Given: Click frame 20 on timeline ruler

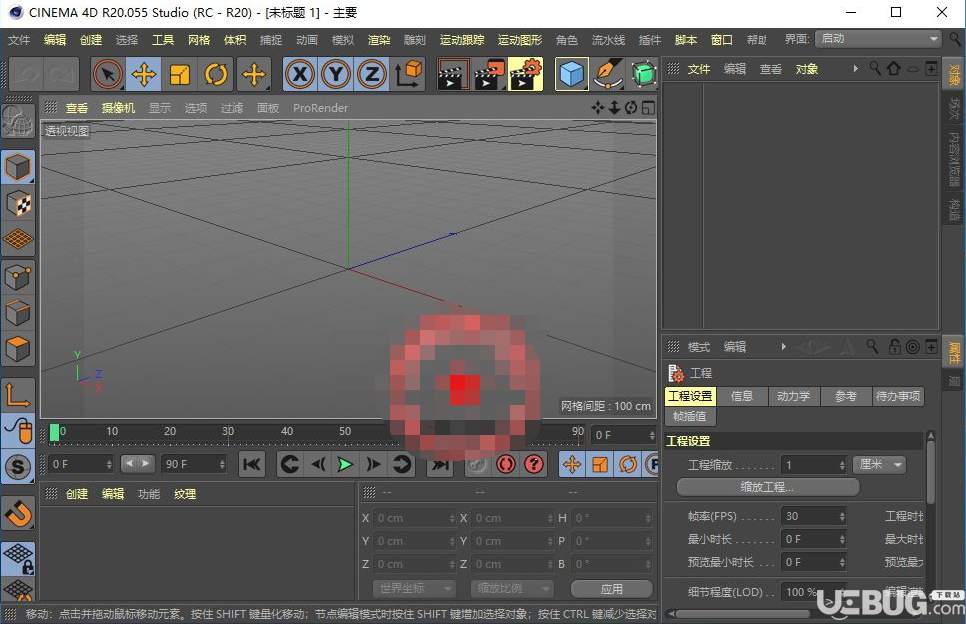Looking at the screenshot, I should (170, 431).
